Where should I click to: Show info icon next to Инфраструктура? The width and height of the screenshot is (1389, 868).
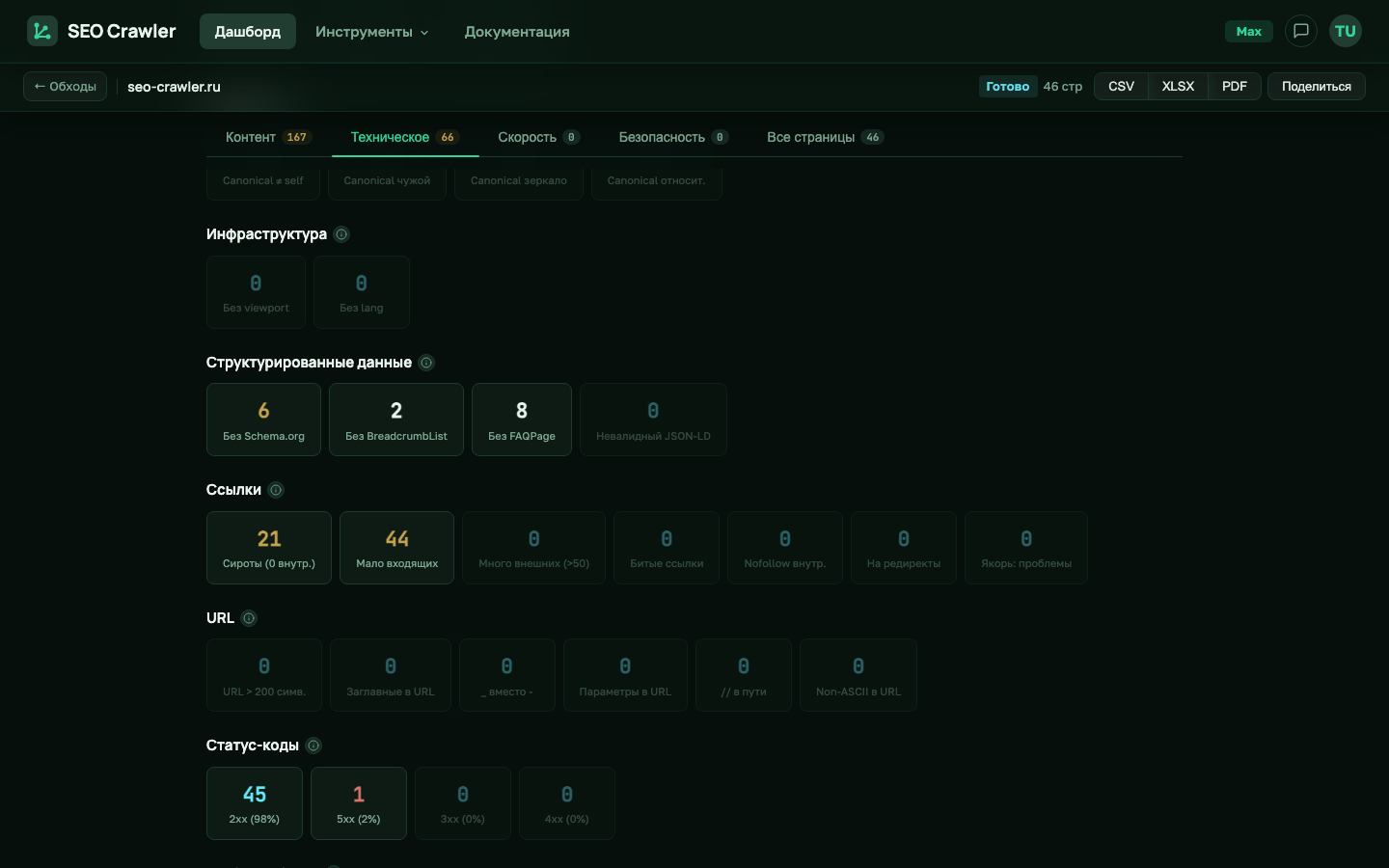pos(341,234)
